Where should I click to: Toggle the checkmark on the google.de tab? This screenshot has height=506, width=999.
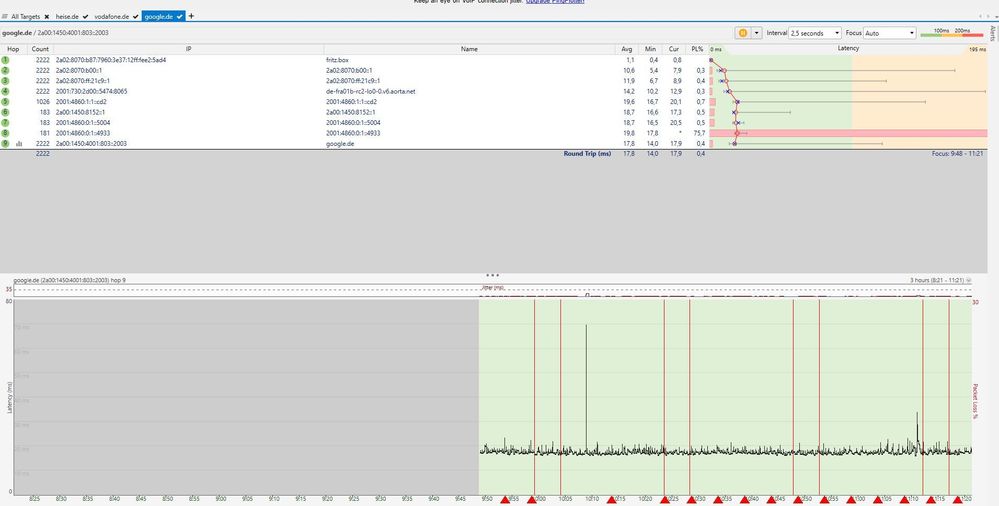click(180, 17)
